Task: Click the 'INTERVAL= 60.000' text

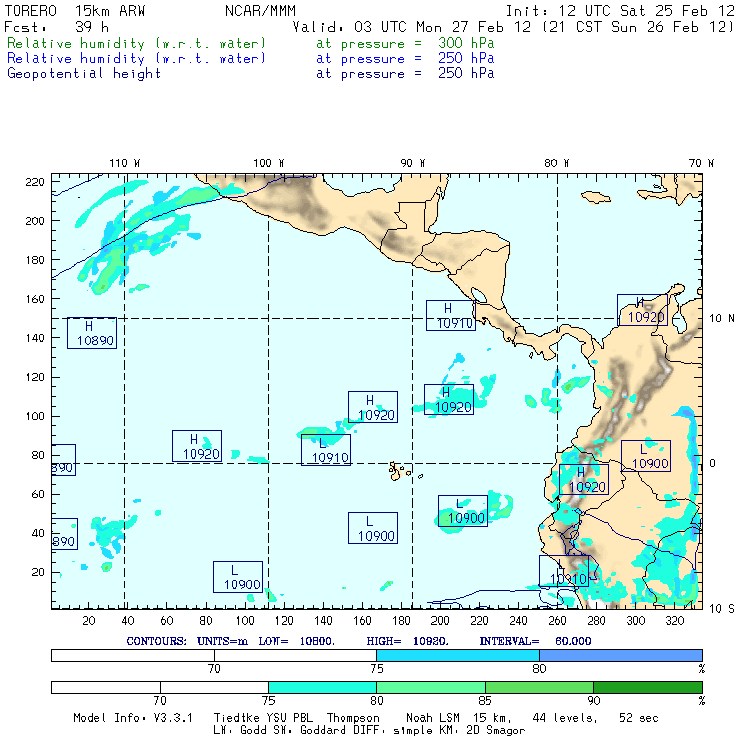Action: pos(535,641)
